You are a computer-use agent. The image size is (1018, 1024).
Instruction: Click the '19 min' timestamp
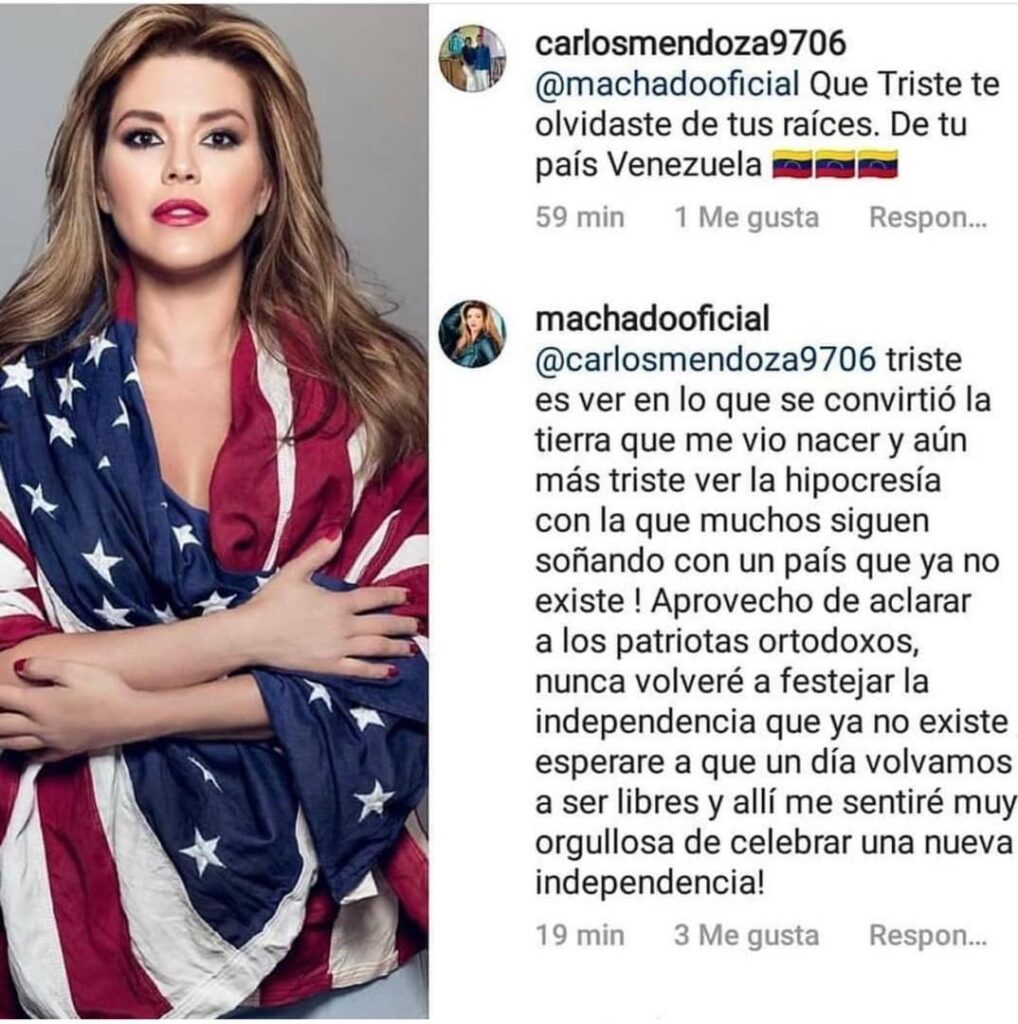click(x=580, y=935)
